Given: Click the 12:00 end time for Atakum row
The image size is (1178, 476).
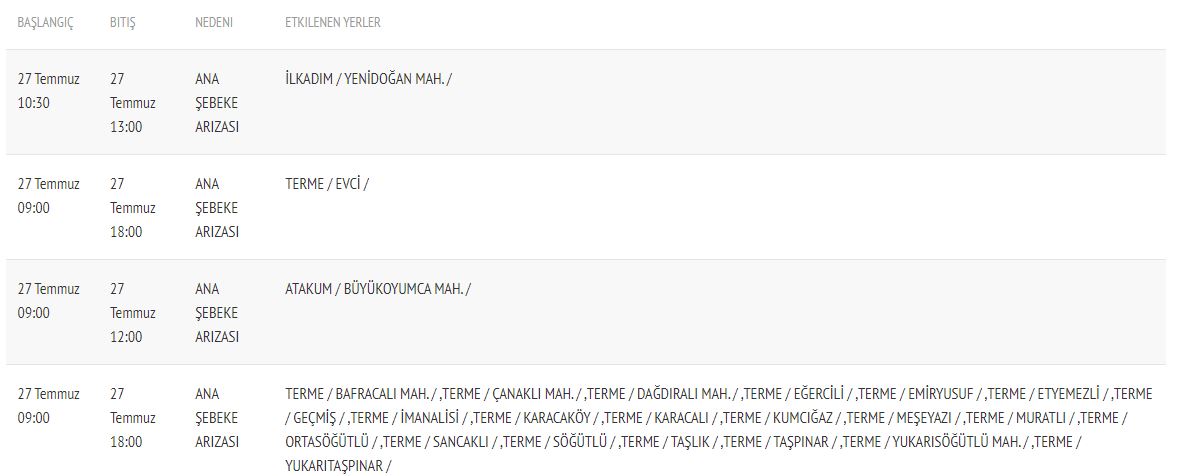Looking at the screenshot, I should click(125, 337).
